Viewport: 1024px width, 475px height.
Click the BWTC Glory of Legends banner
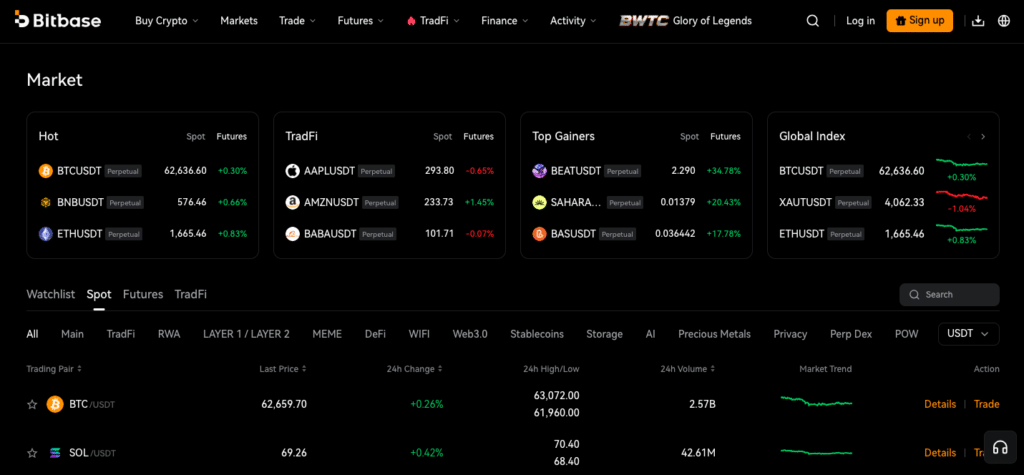coord(686,21)
